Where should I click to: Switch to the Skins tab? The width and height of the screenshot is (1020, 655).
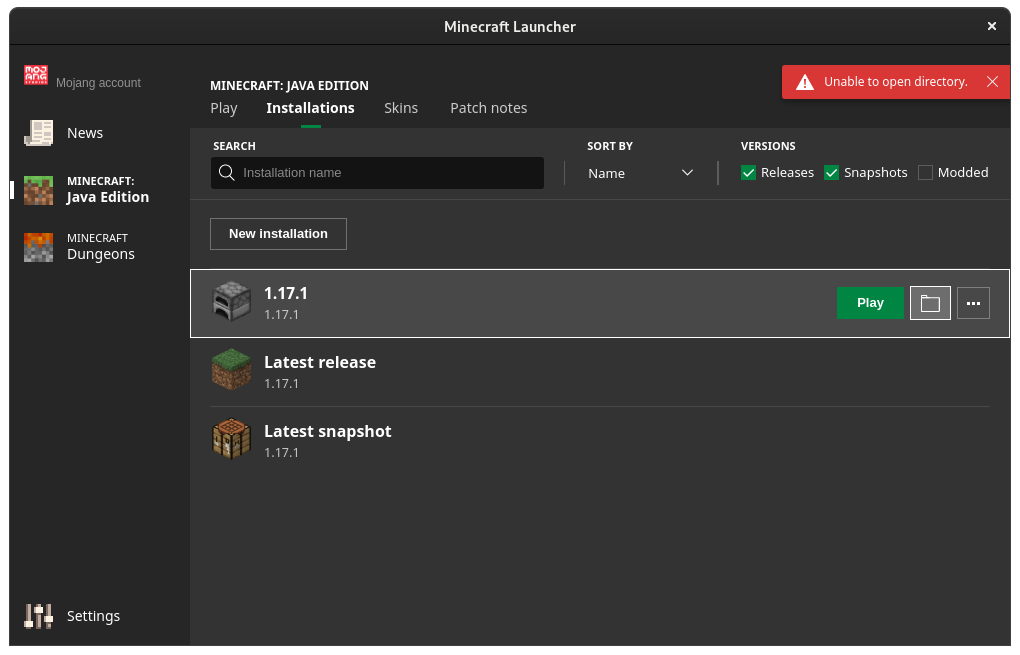pos(401,108)
